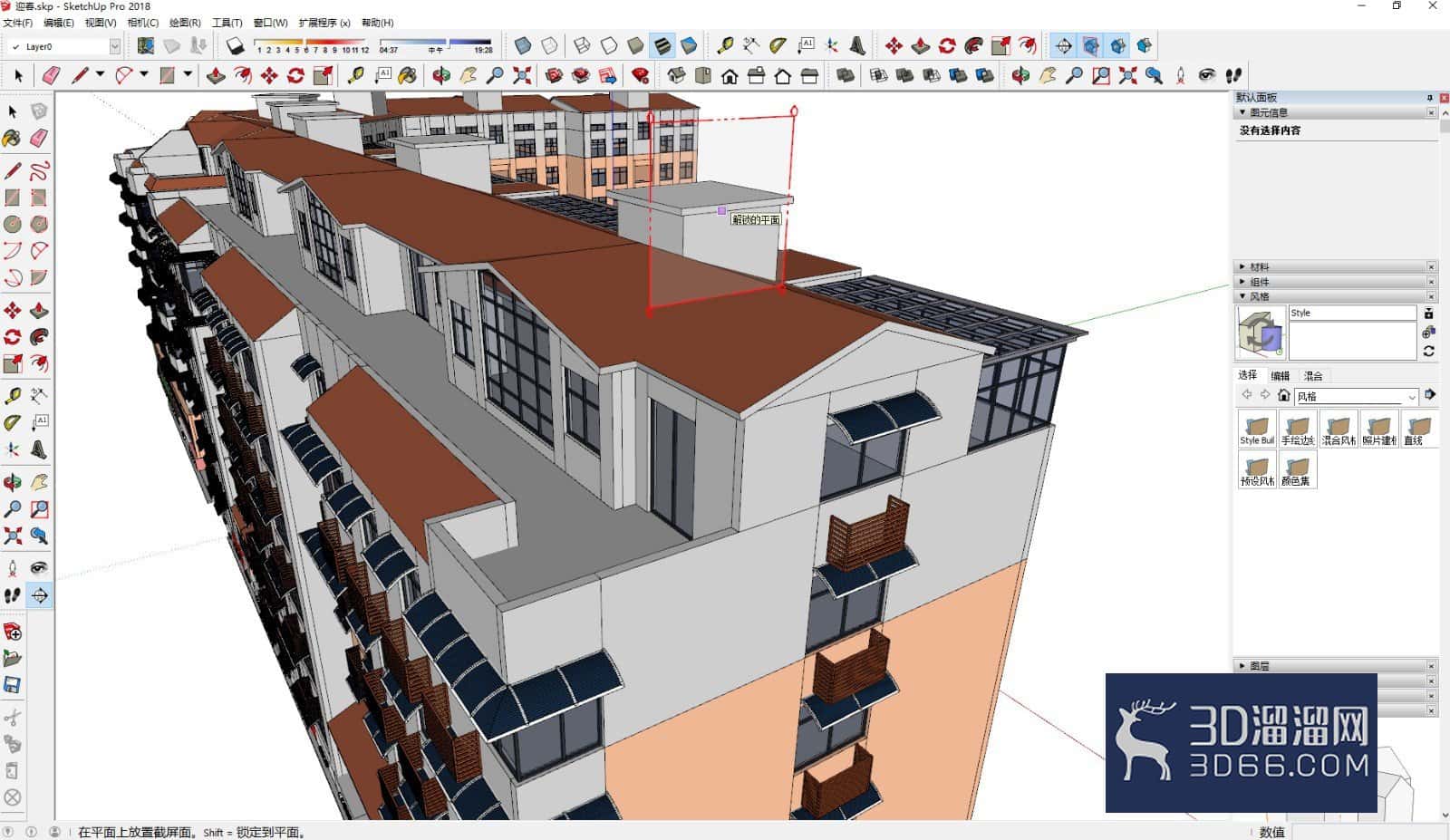Choose the Polygon tool in left toolbar

tap(39, 224)
